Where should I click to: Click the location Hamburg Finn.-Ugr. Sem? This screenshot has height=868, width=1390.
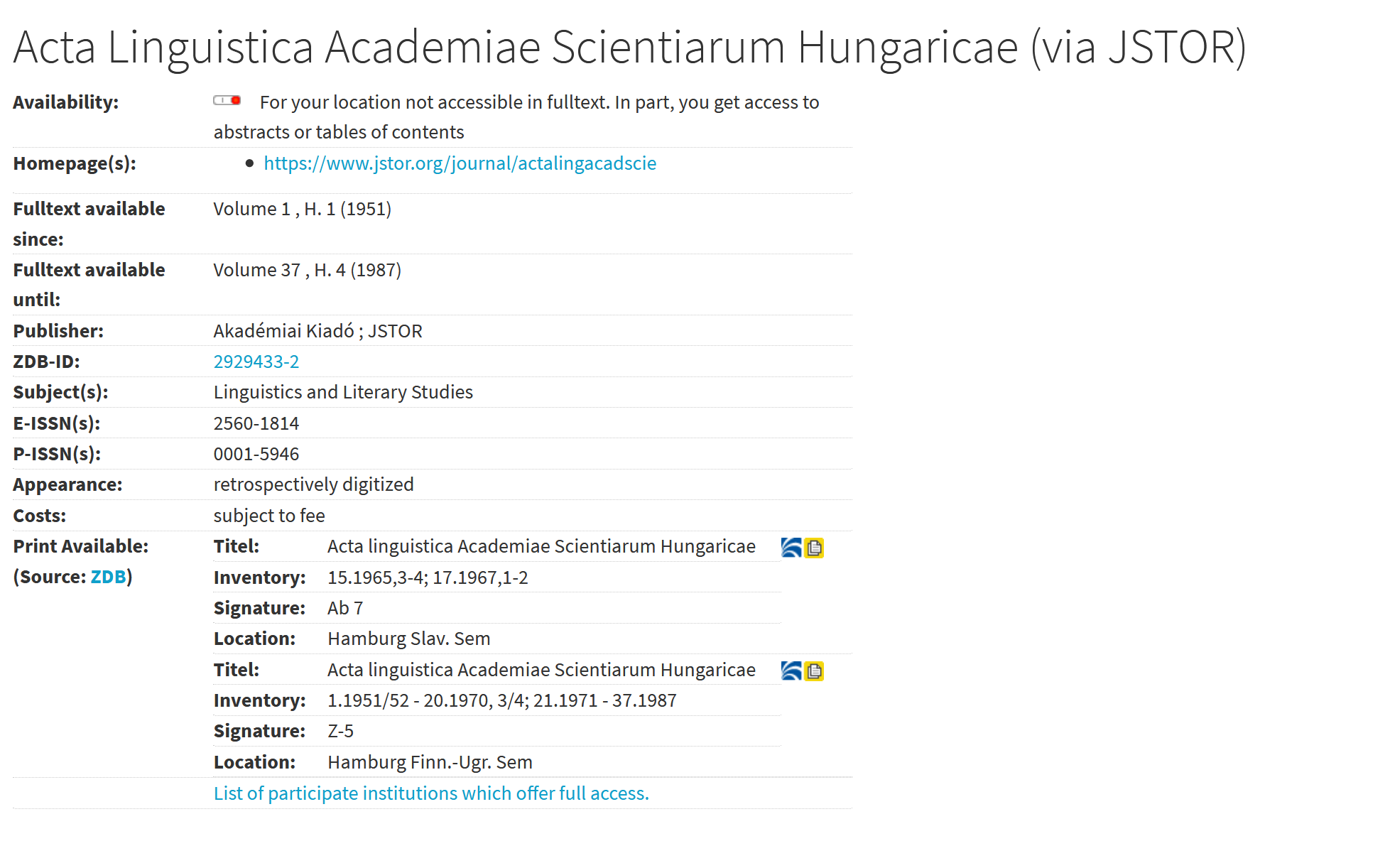coord(430,762)
